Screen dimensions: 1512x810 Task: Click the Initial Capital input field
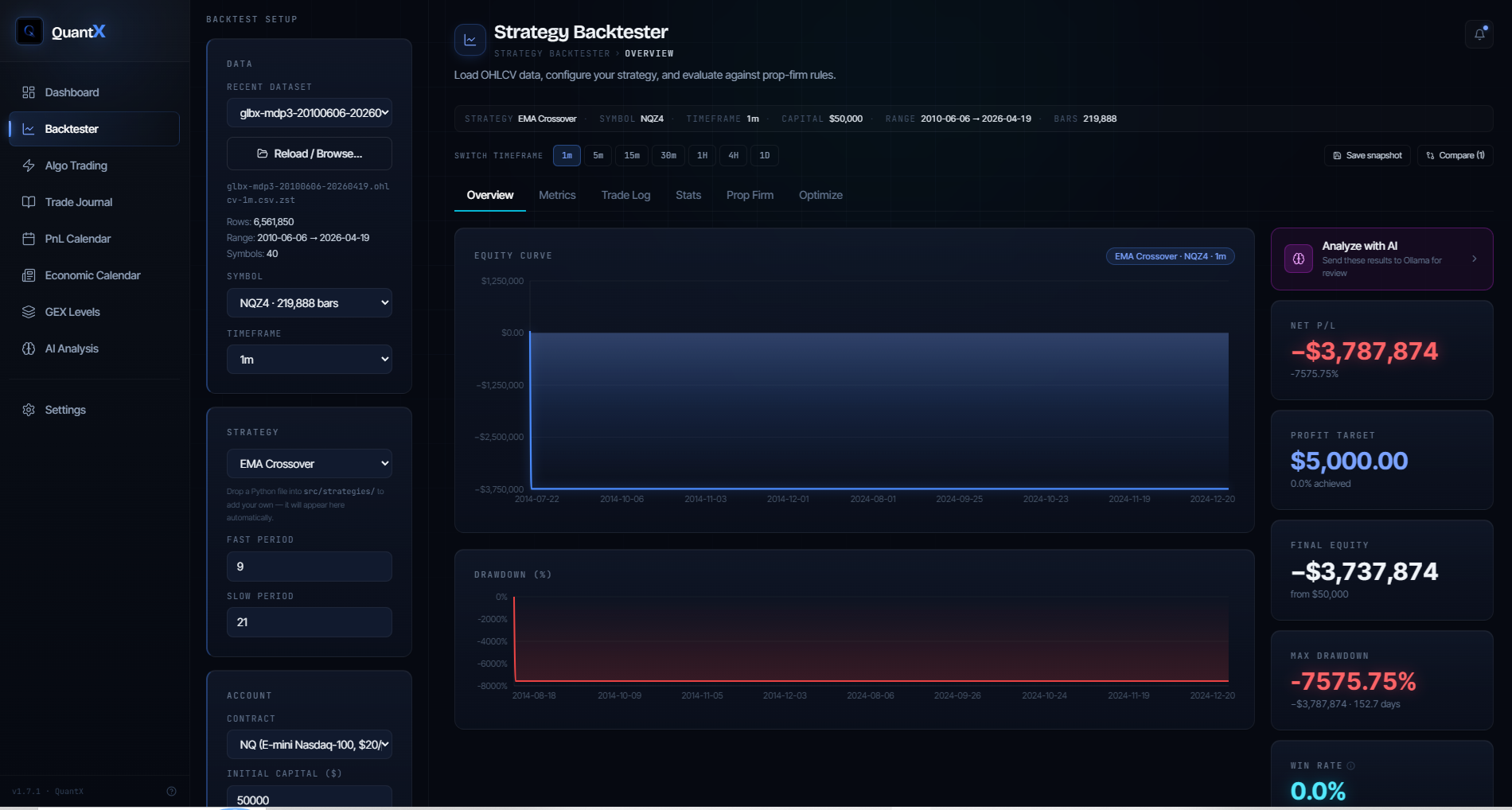tap(310, 797)
